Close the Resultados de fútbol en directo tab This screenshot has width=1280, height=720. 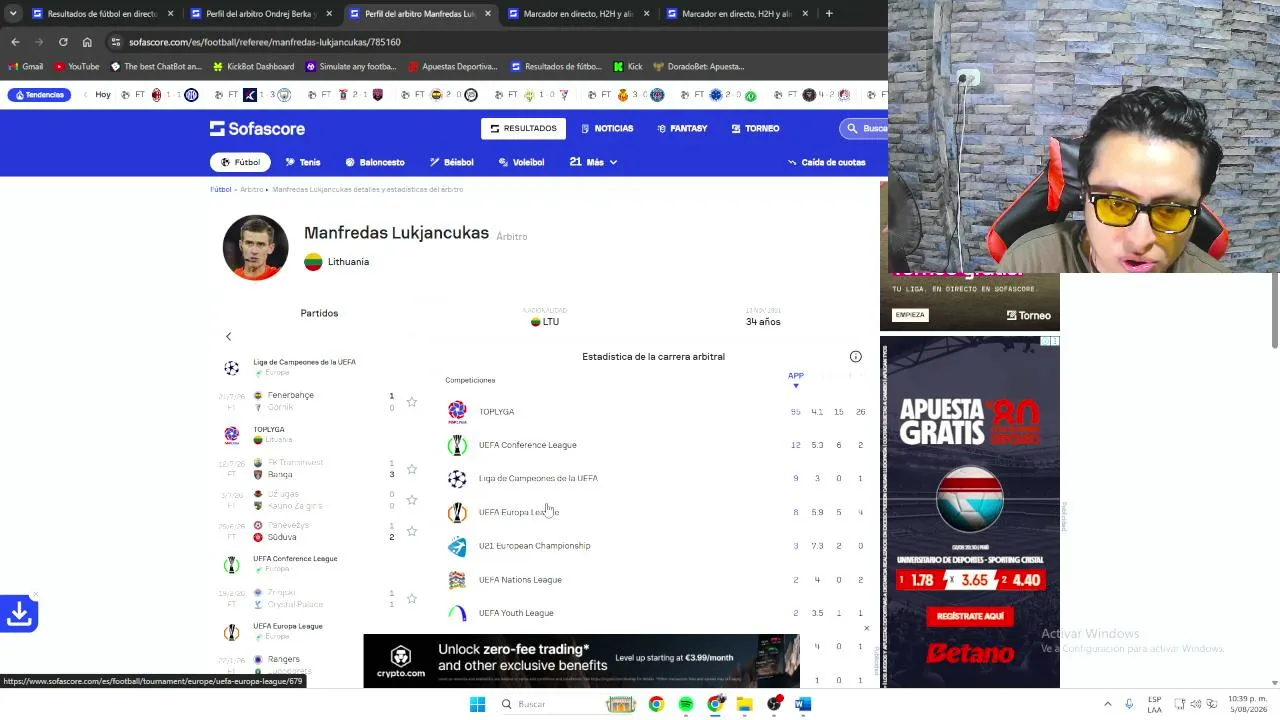pyautogui.click(x=170, y=14)
